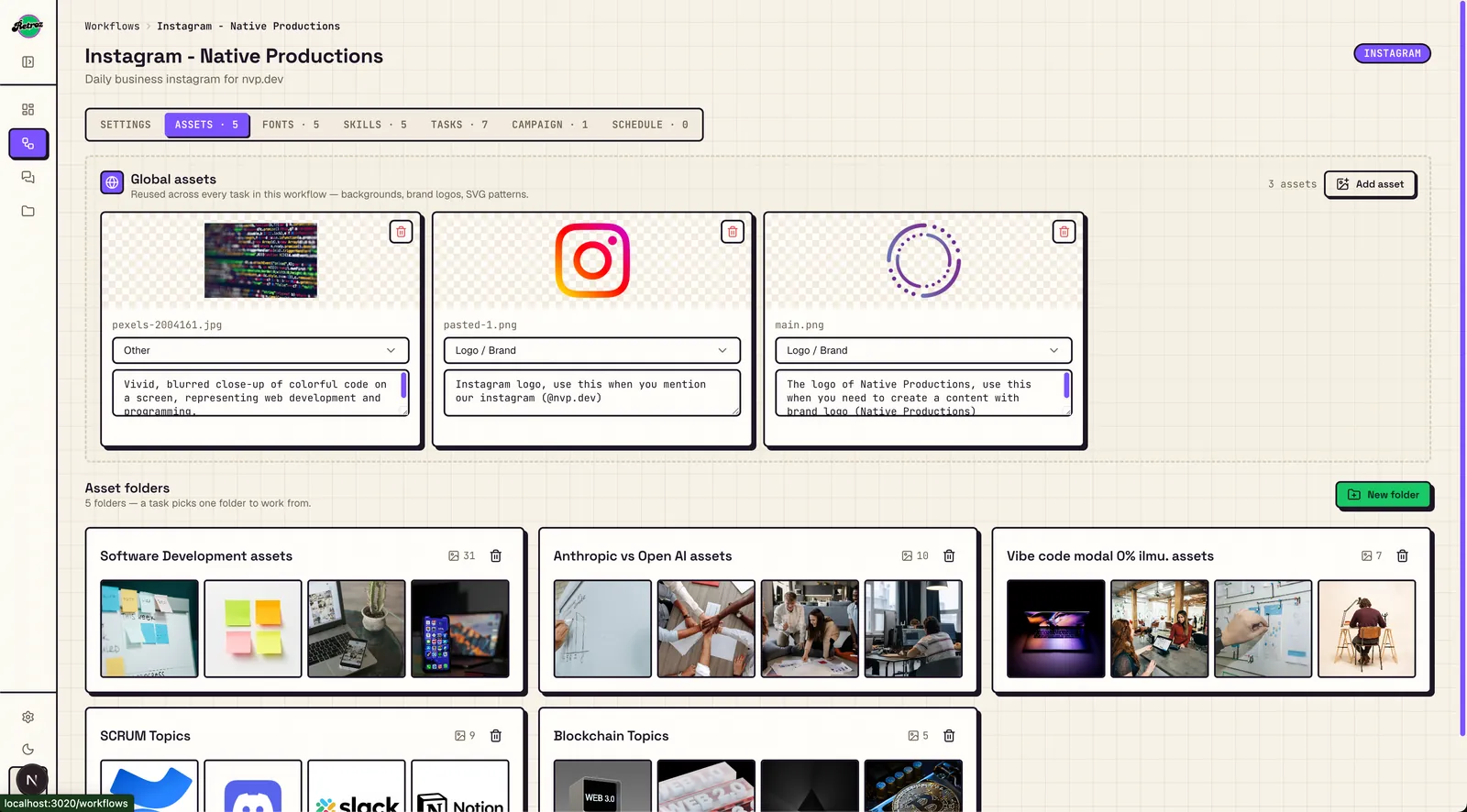Click the pexels-2004161.jpg file name
Screen dimensions: 1467x812
point(167,325)
